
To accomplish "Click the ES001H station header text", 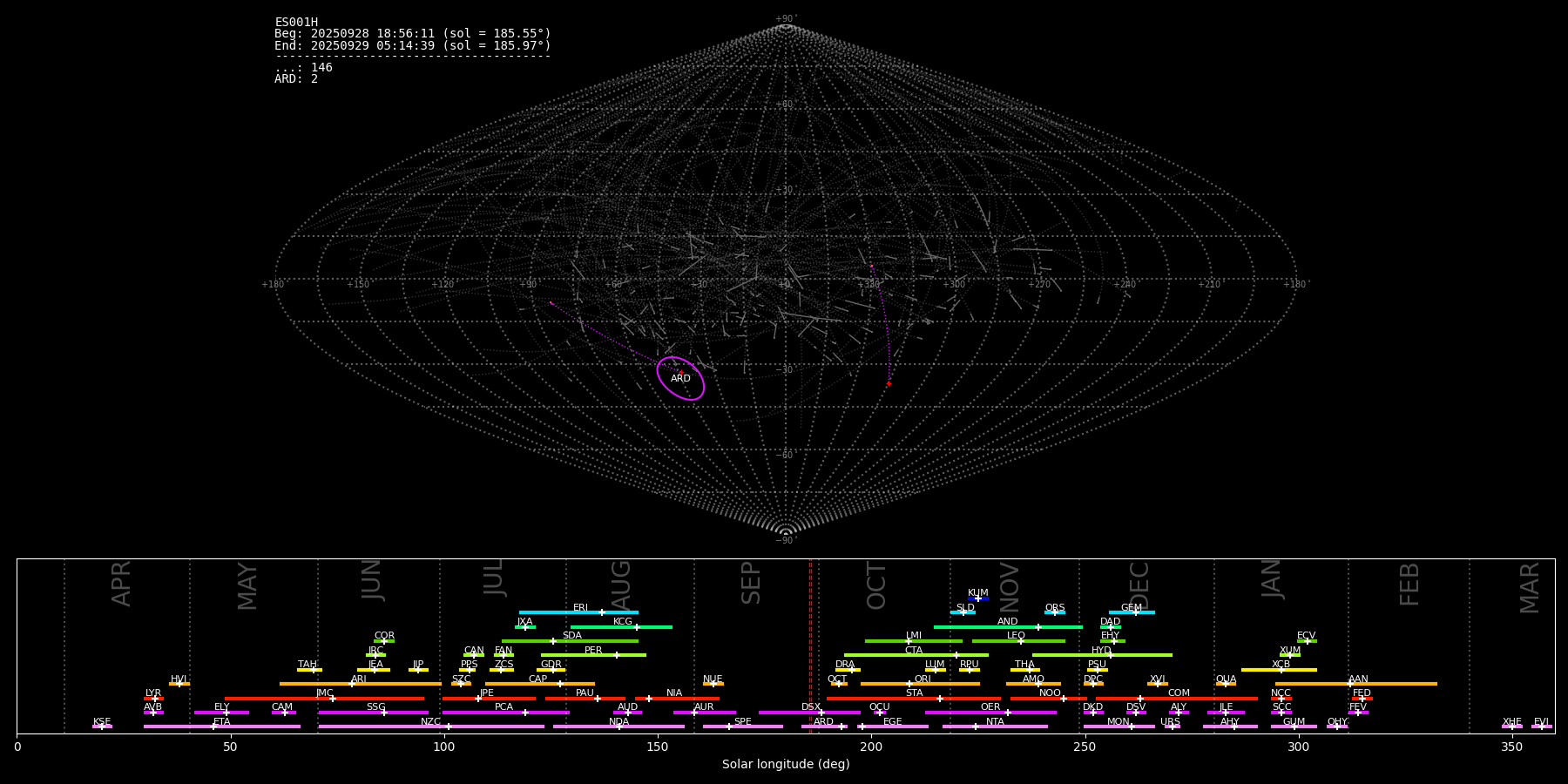I will pos(296,22).
